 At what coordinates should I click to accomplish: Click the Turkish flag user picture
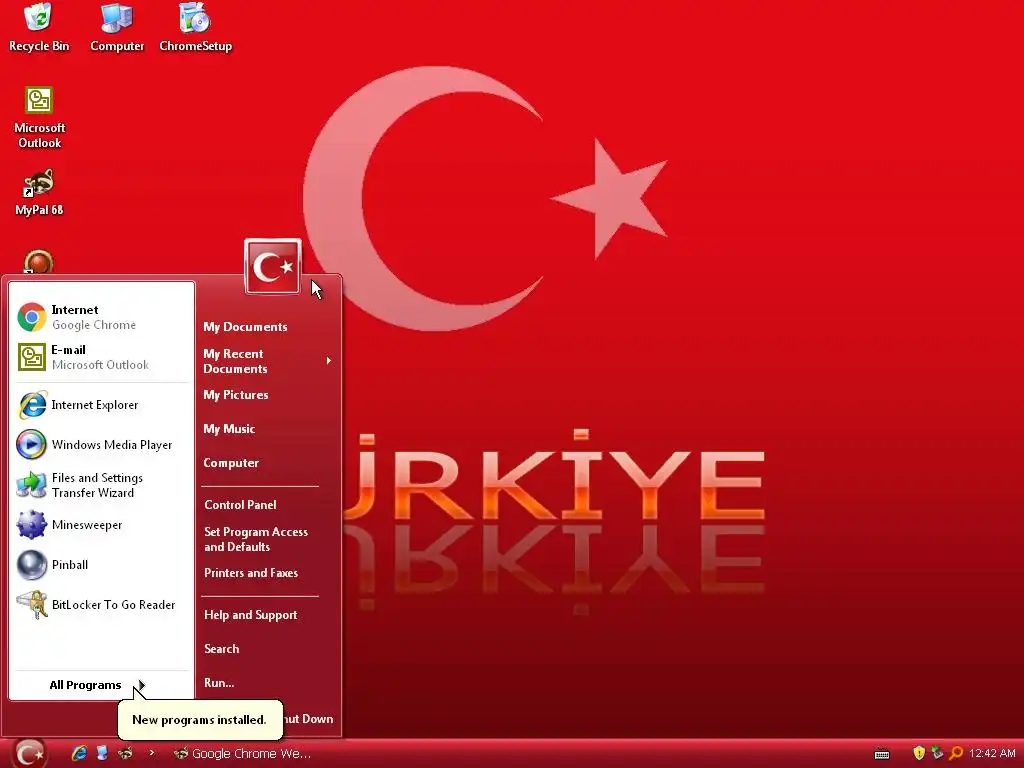pyautogui.click(x=273, y=266)
